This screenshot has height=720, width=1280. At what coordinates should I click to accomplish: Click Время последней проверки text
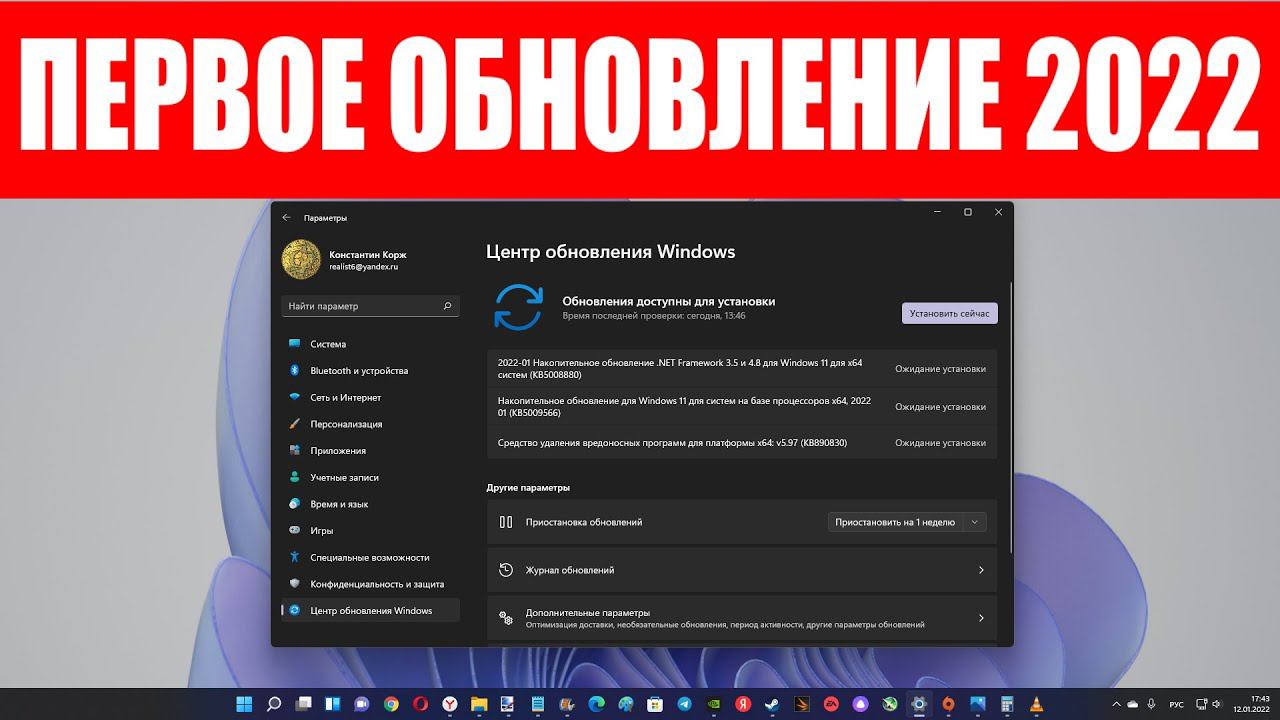pos(654,316)
